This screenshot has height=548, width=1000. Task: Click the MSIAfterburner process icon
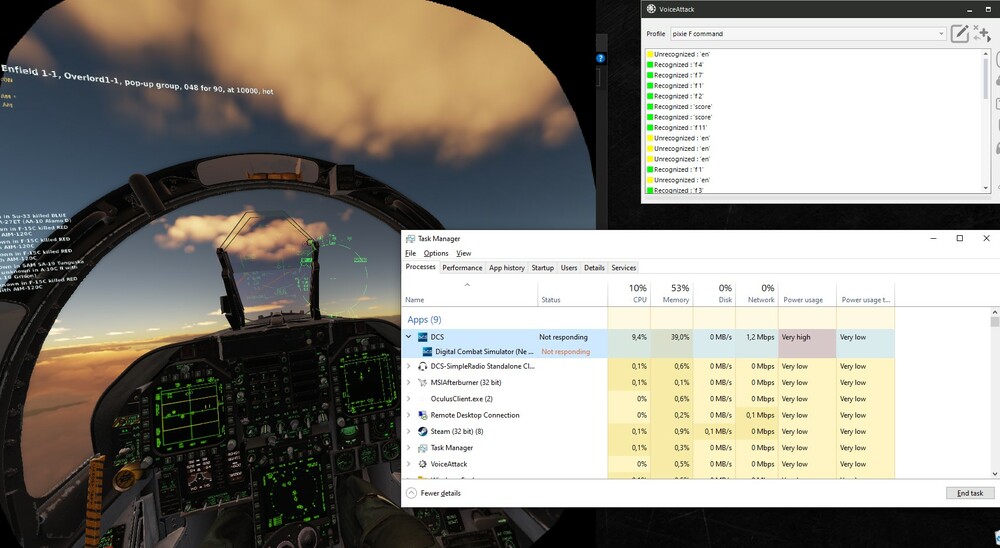pos(422,383)
